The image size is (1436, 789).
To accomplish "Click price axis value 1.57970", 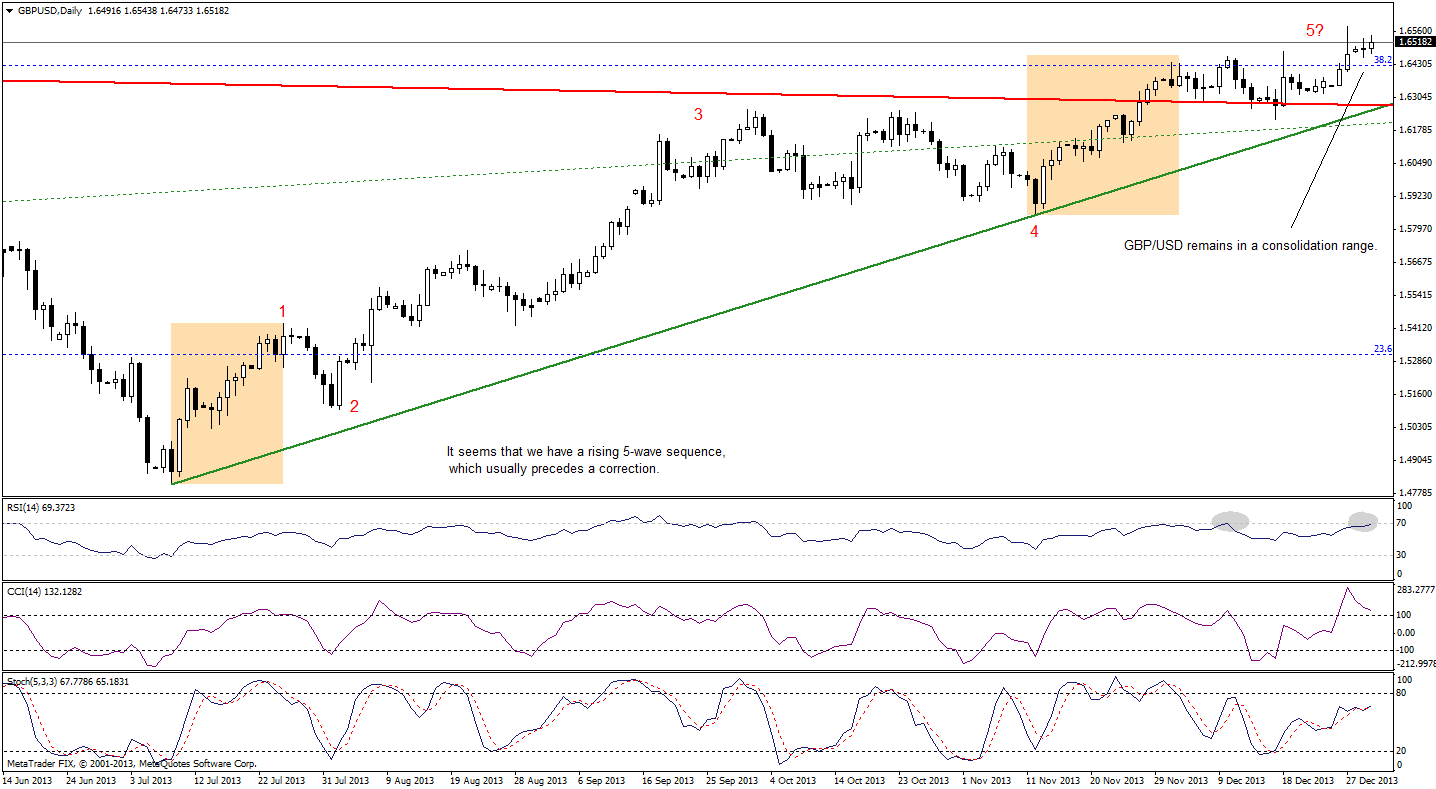I will (x=1415, y=229).
